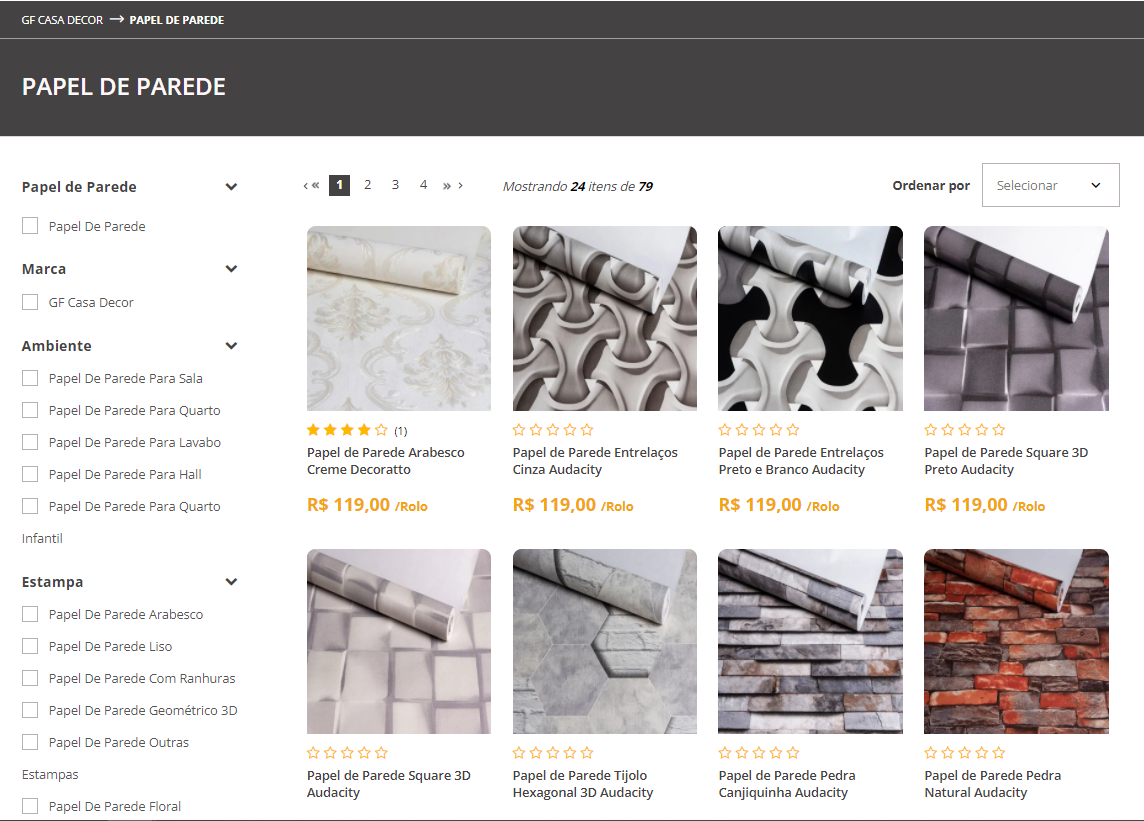Click 'Mostrando 24 itens de 79' text

click(x=578, y=186)
